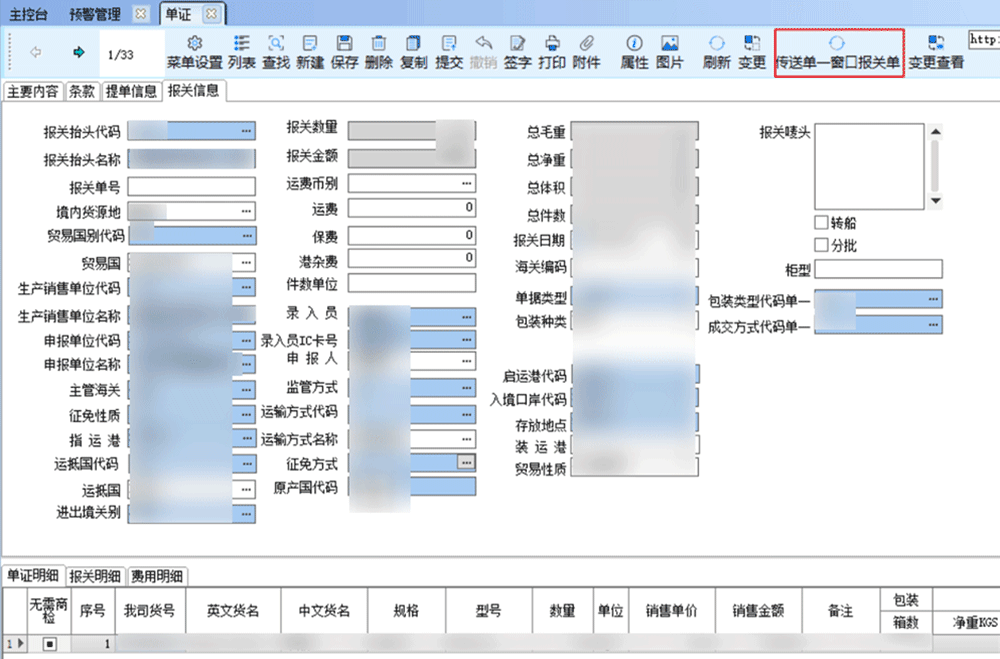This screenshot has width=1000, height=659.
Task: Open 变更查看 change viewer
Action: pos(936,52)
